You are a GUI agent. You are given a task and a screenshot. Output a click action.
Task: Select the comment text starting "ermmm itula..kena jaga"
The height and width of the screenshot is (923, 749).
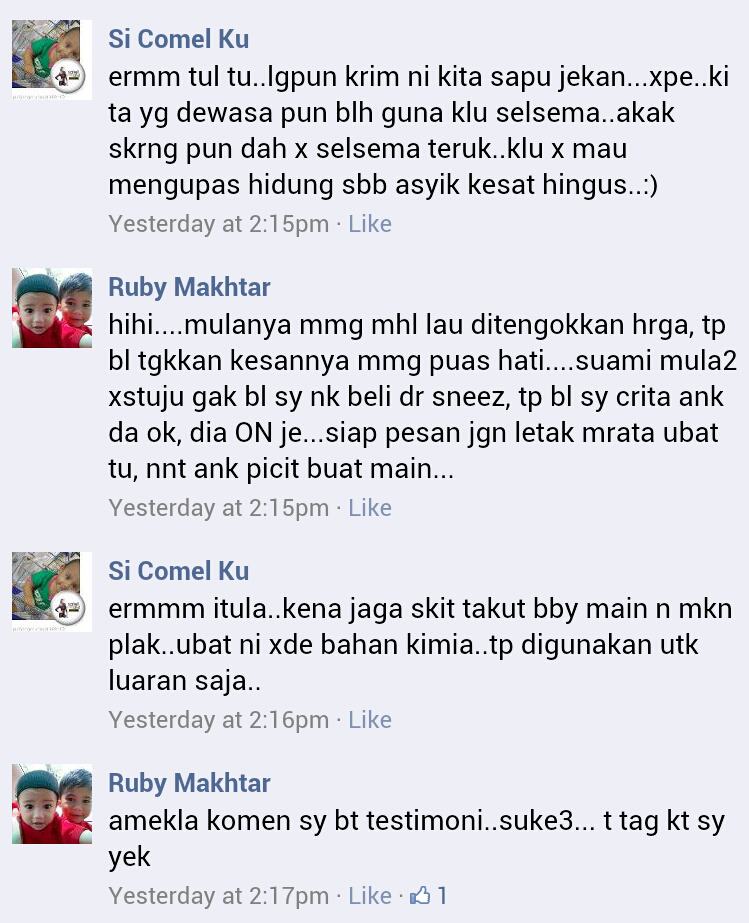click(x=420, y=644)
